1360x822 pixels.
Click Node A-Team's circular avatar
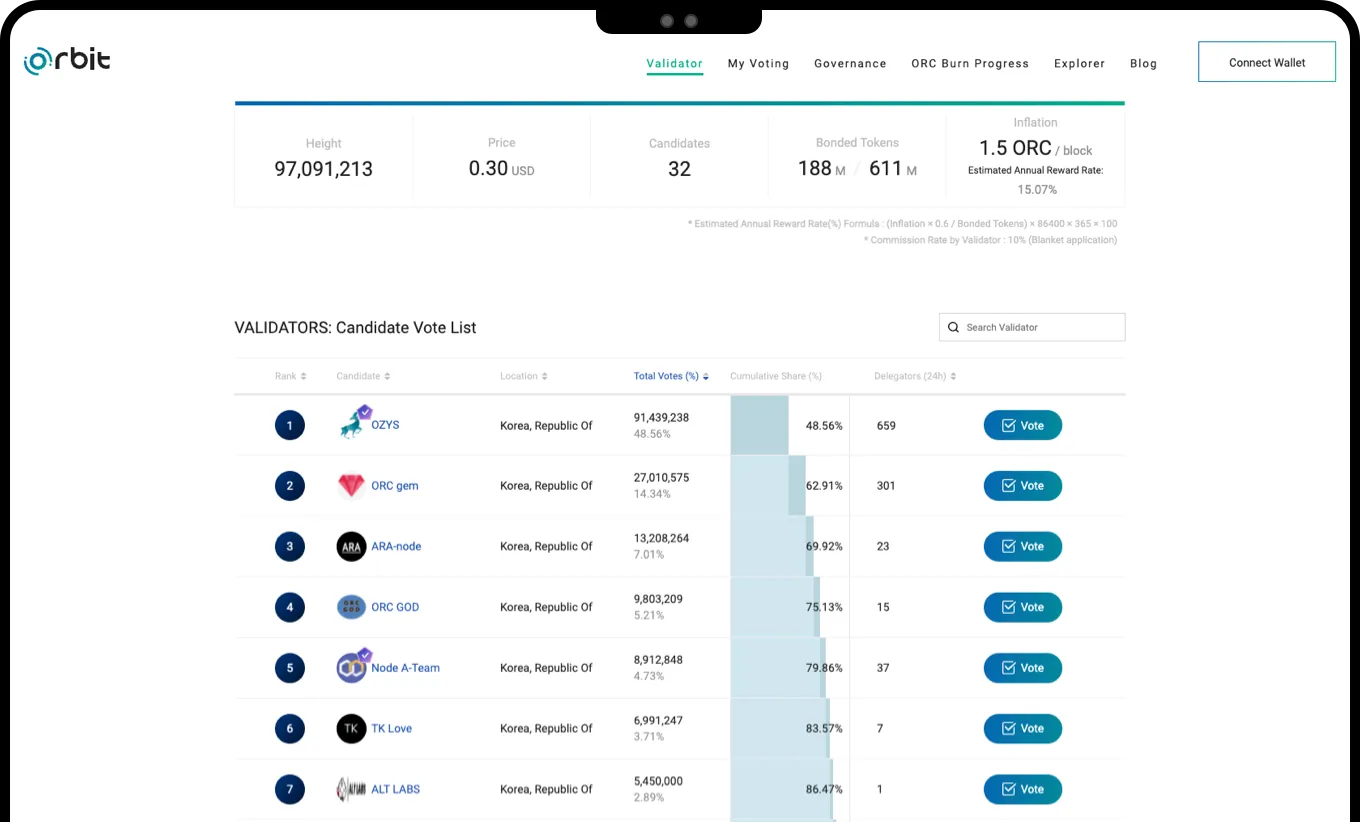coord(351,667)
